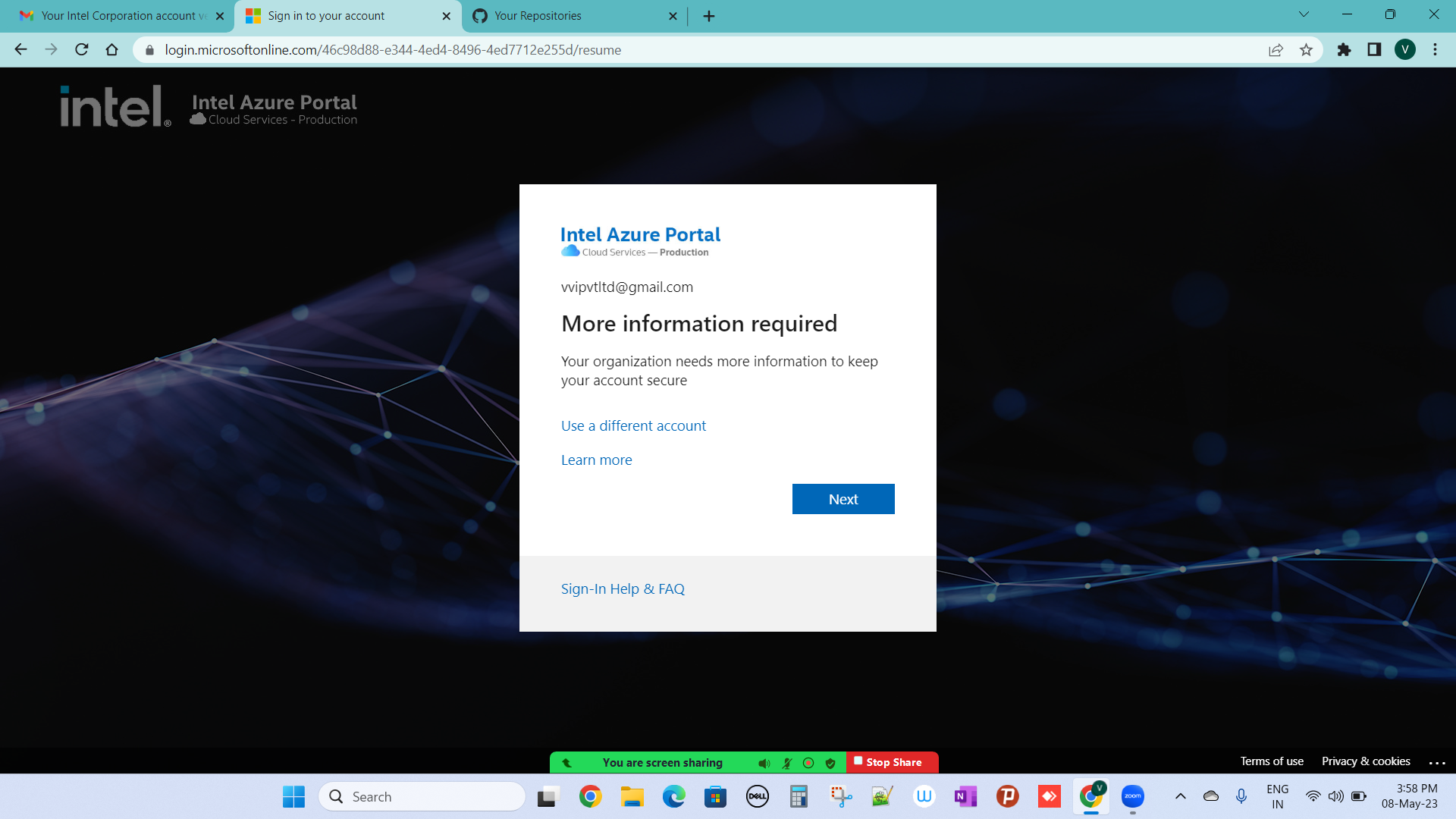Screen dimensions: 1456x819
Task: Select Use a different account
Action: (x=633, y=425)
